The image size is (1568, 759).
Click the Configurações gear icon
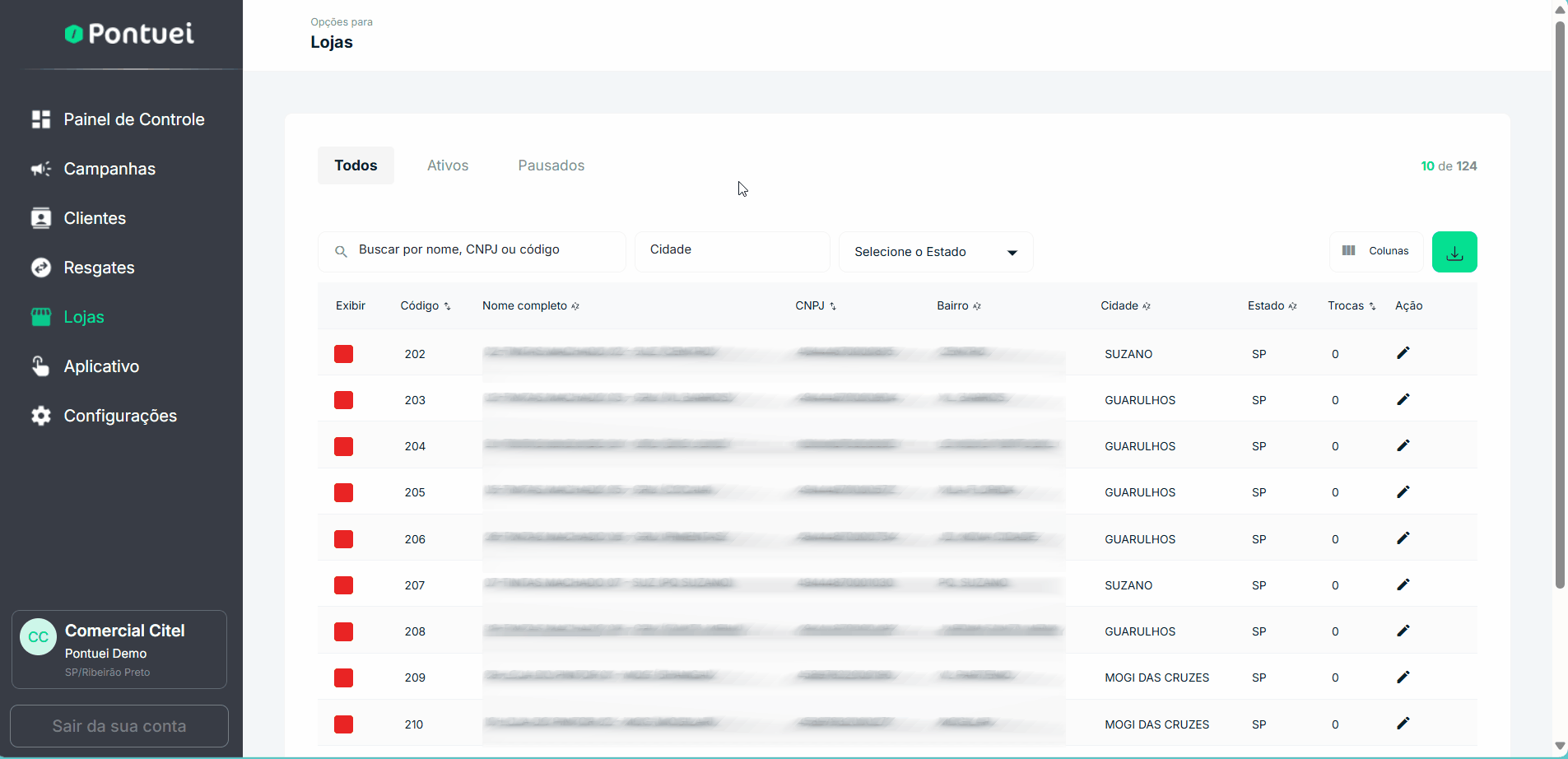[40, 416]
